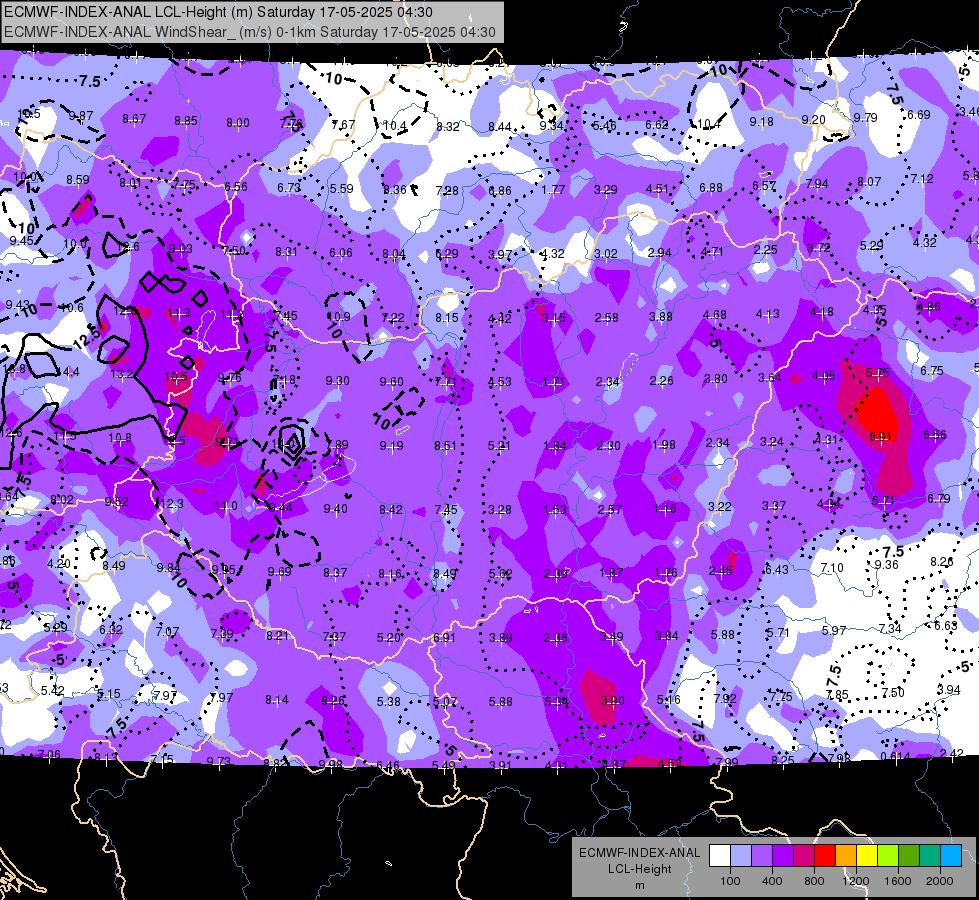Click the light lavender legend swatch
Viewport: 979px width, 900px height.
(x=741, y=856)
